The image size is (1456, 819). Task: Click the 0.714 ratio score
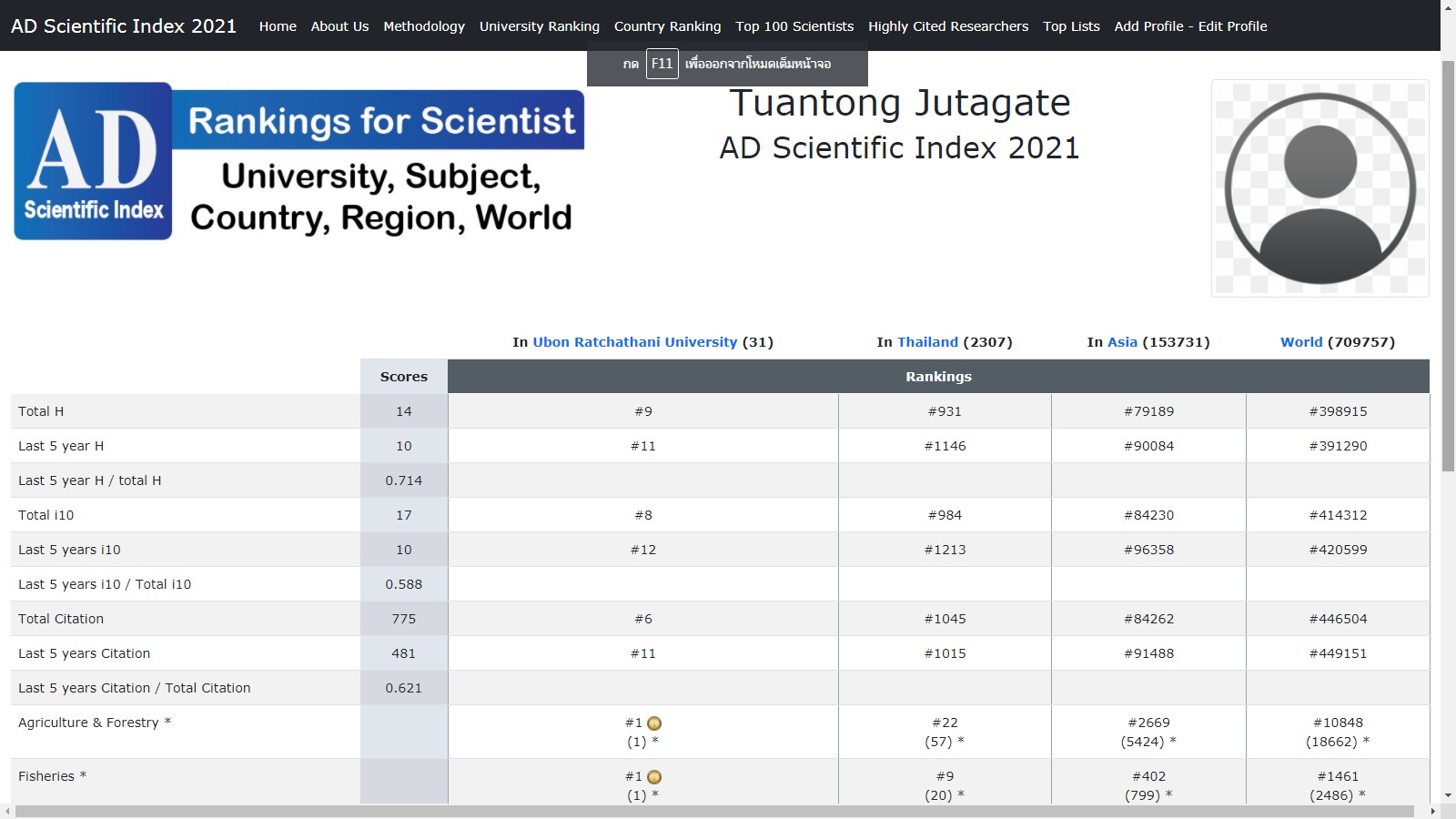coord(404,480)
